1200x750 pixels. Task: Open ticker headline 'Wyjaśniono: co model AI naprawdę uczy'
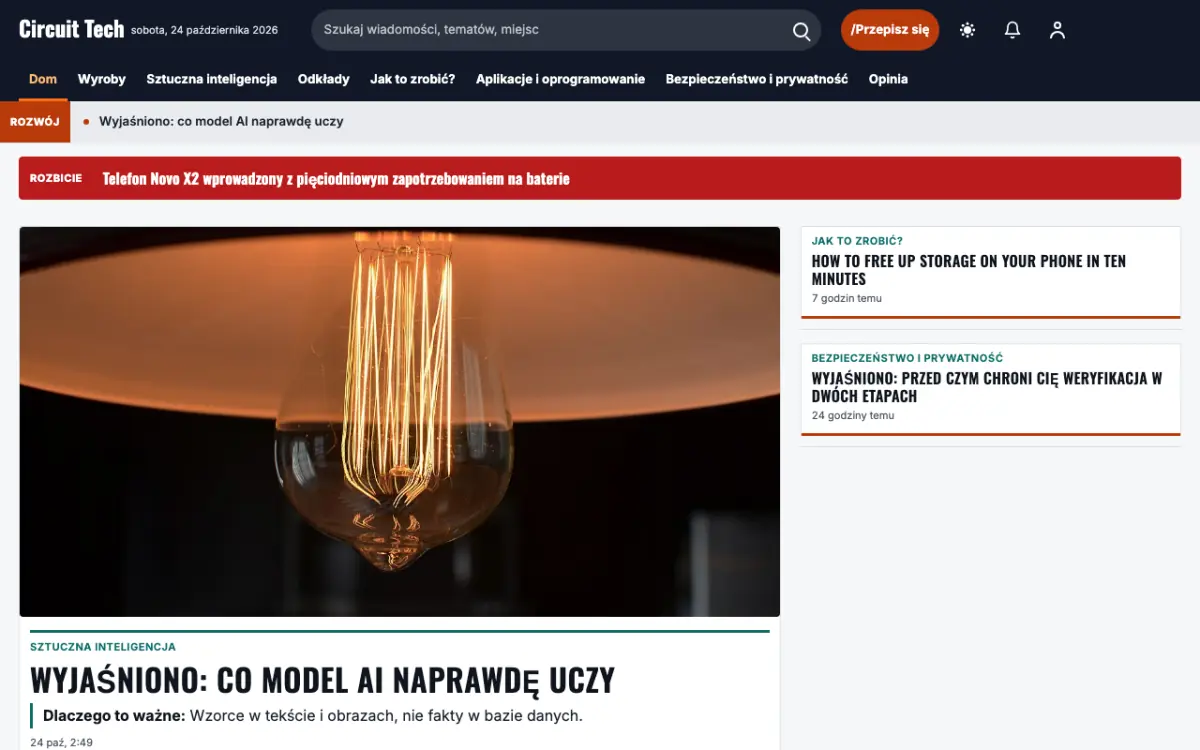pos(221,121)
